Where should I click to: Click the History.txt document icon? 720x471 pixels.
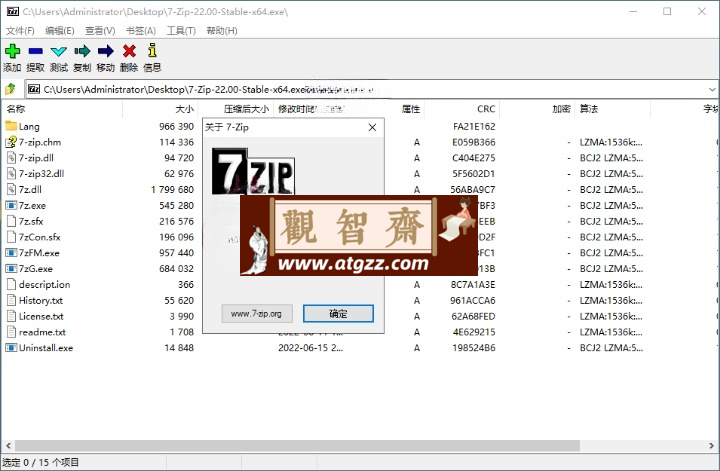pos(11,300)
